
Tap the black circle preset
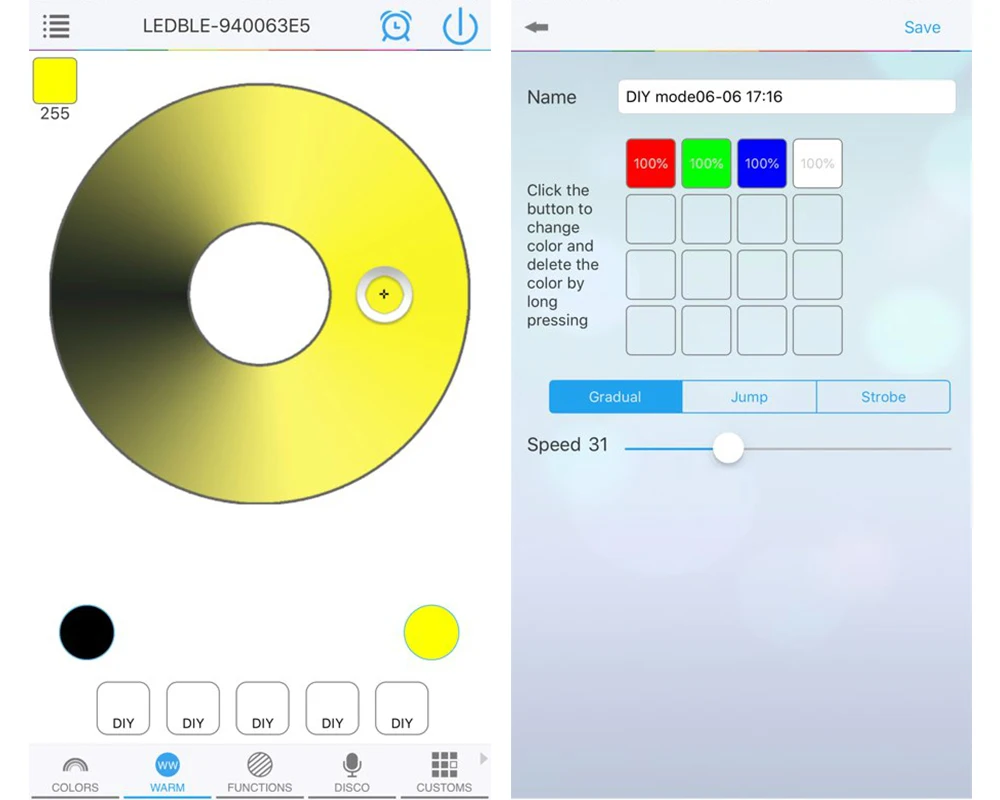87,632
